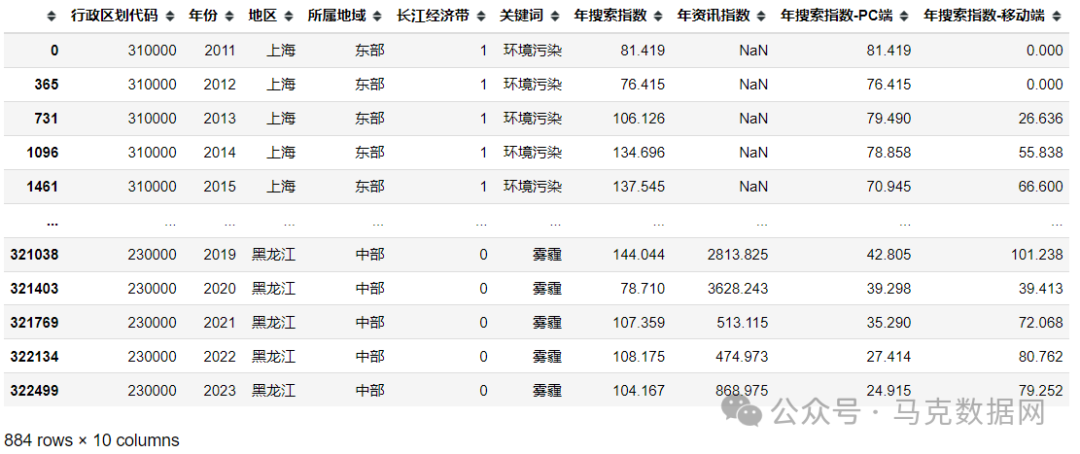Select mobile index value 26.636
Image resolution: width=1080 pixels, height=454 pixels.
tap(1041, 118)
